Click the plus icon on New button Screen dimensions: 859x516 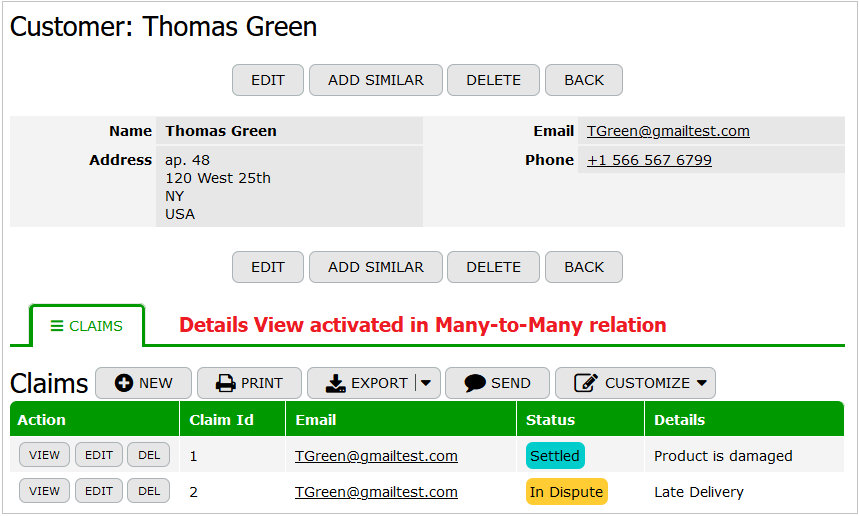[x=124, y=383]
